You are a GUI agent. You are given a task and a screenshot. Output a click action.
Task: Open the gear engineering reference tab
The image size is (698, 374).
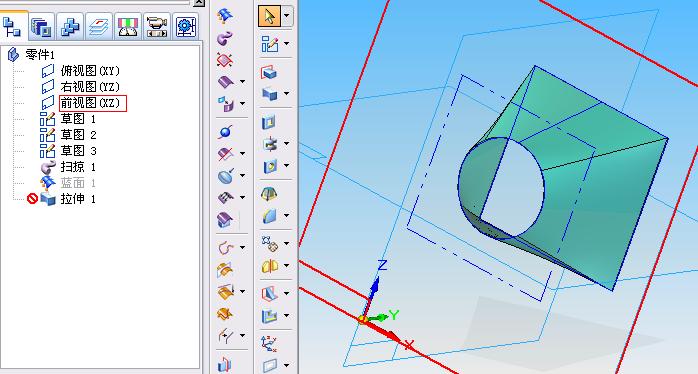[186, 27]
